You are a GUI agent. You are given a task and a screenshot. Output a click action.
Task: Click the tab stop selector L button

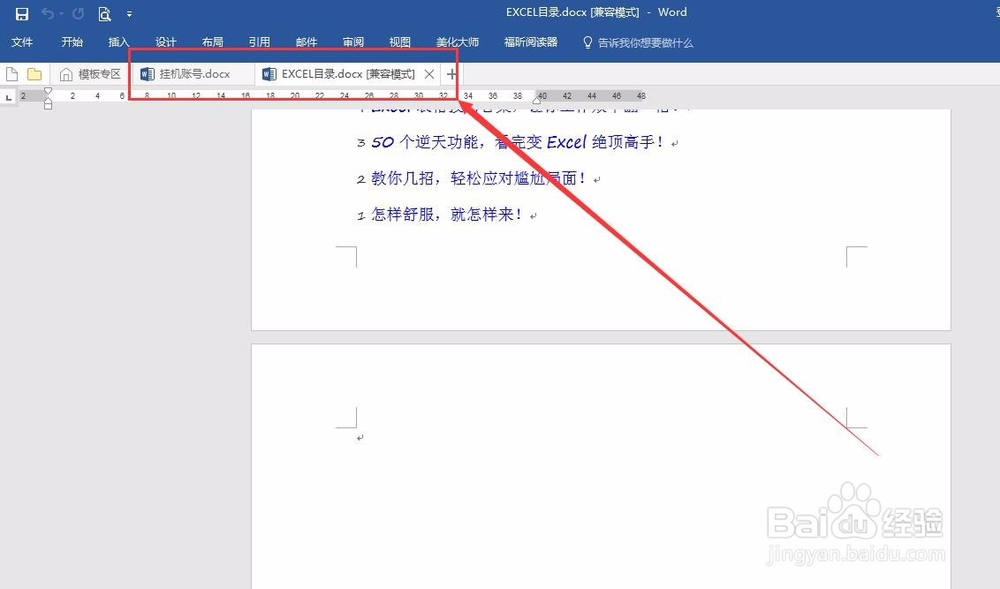[x=8, y=97]
